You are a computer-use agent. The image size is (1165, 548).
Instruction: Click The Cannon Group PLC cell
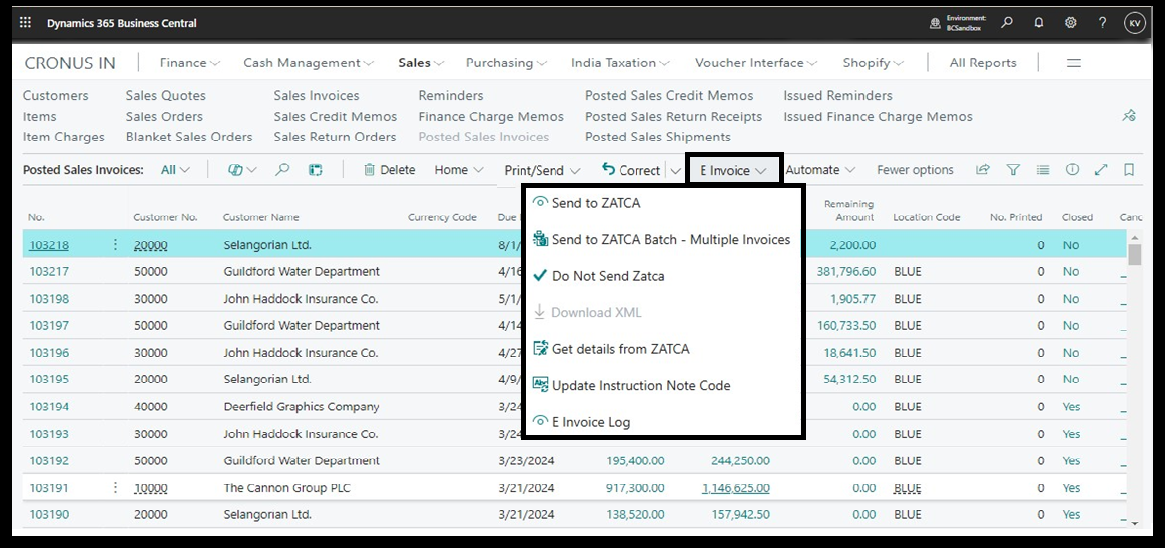click(x=287, y=488)
